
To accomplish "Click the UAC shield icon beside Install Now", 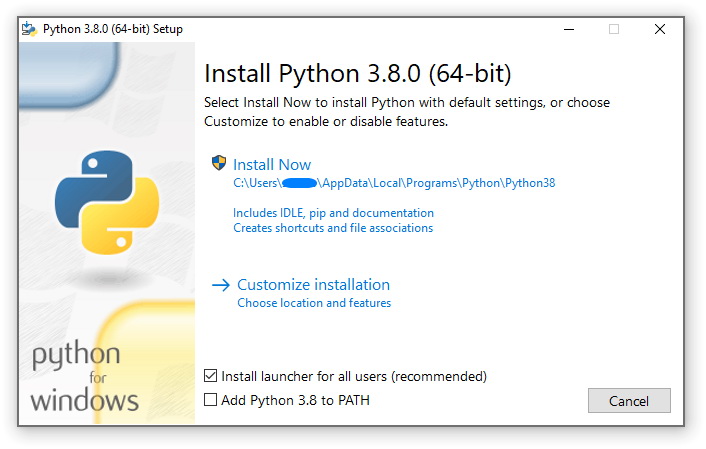I will [x=220, y=164].
